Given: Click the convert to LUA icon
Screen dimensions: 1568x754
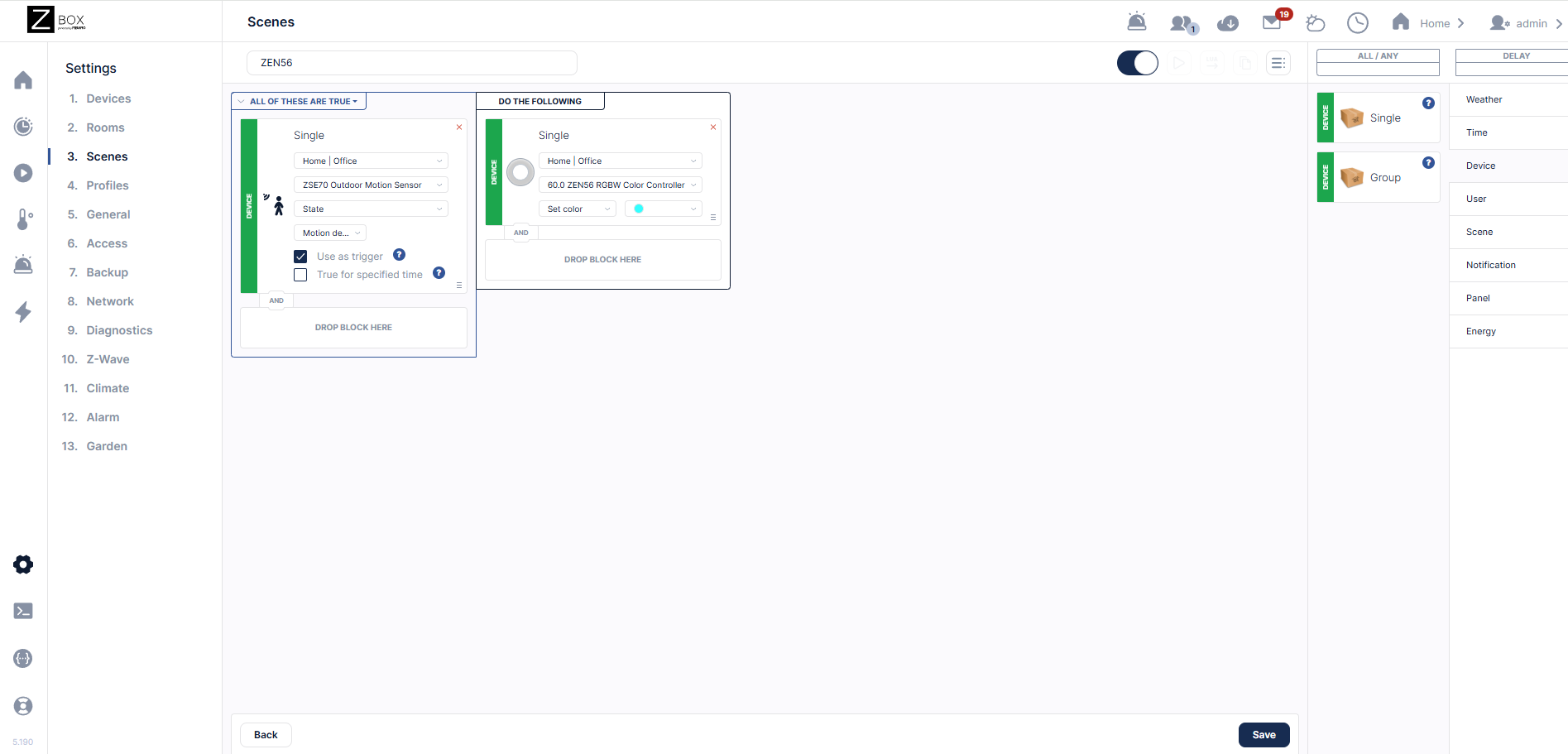Looking at the screenshot, I should 1212,63.
